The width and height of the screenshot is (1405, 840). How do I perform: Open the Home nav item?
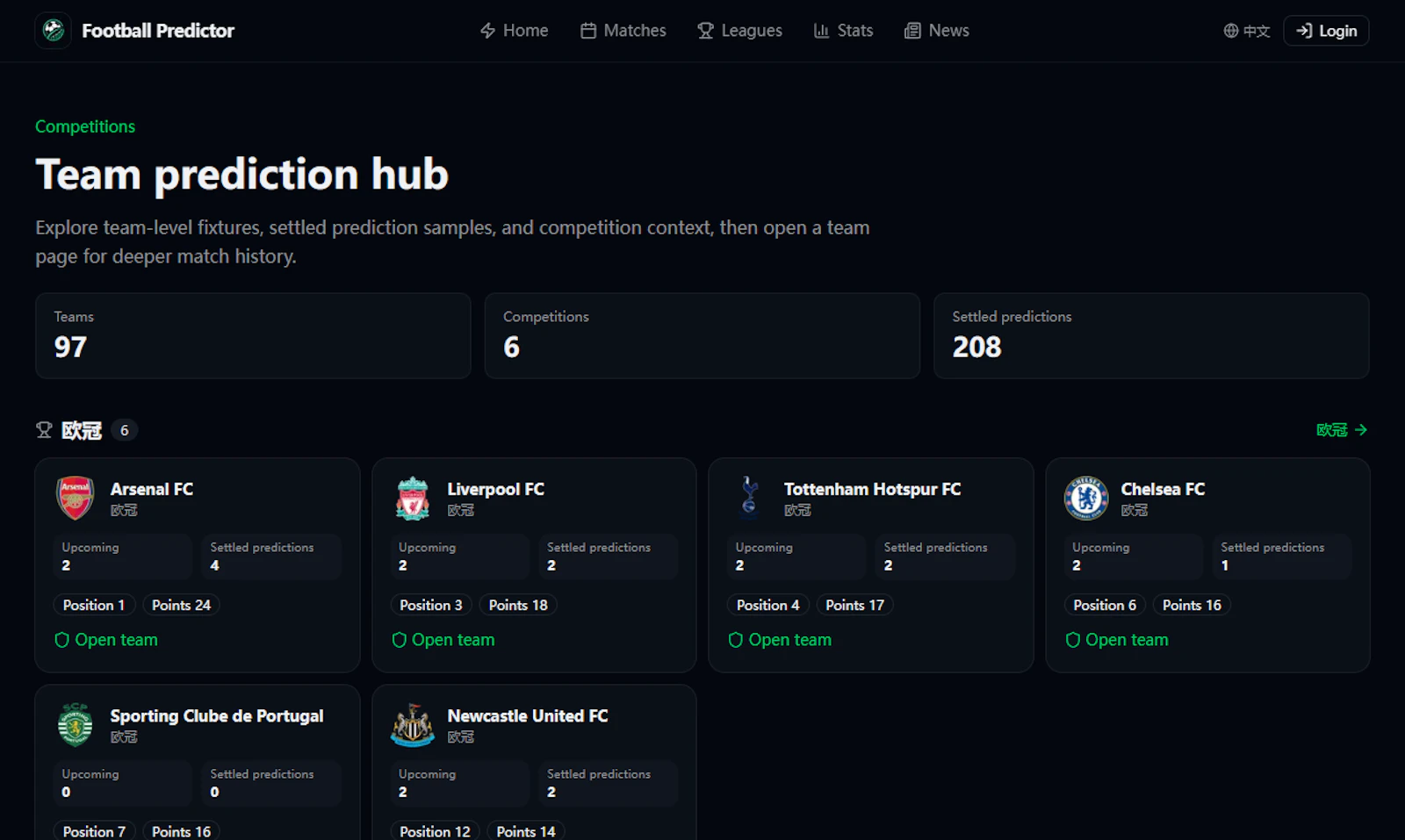514,31
